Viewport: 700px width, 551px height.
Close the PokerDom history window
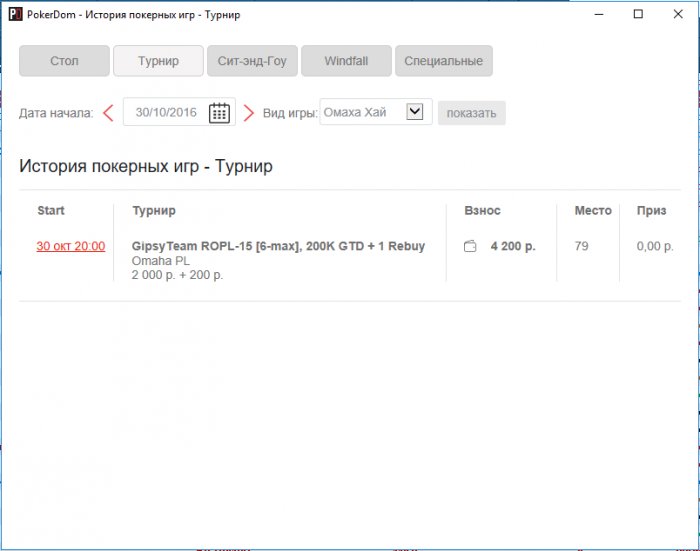678,14
